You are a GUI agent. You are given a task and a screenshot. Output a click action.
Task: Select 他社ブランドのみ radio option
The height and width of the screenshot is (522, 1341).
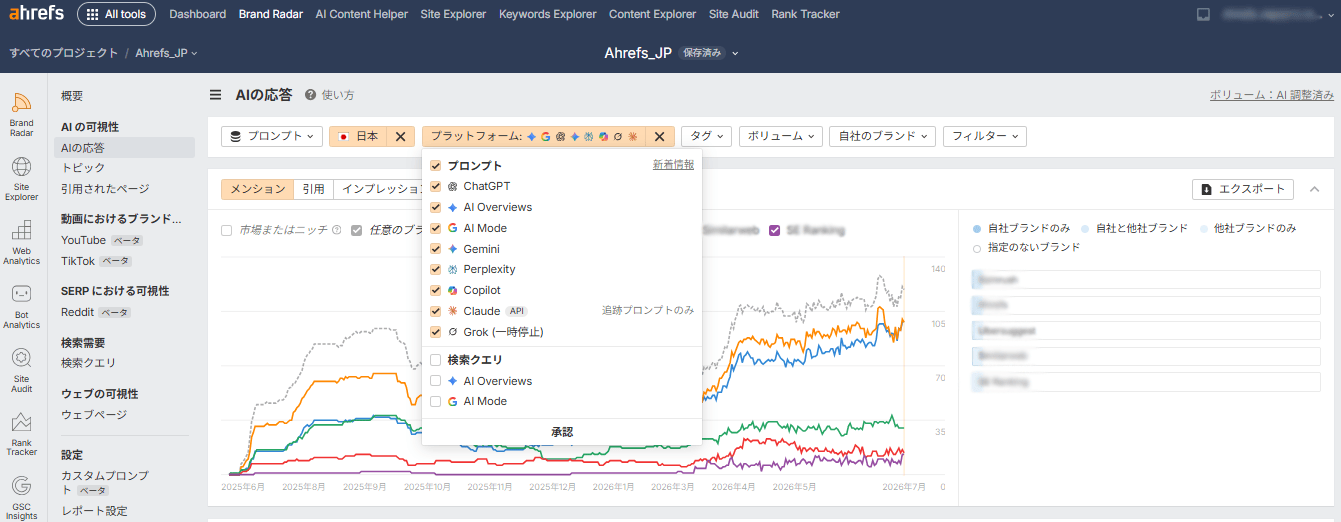[1203, 228]
